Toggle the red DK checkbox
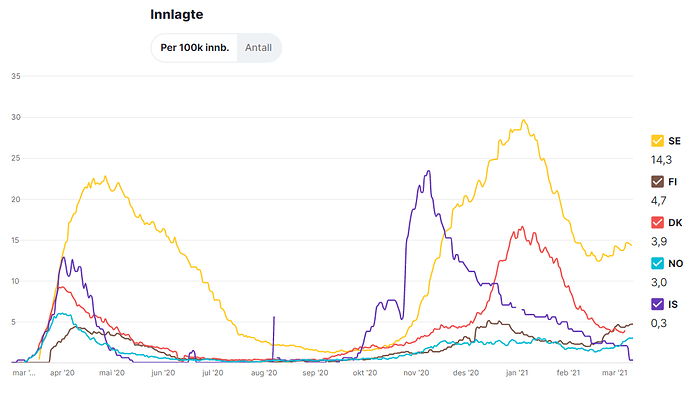The height and width of the screenshot is (397, 690). click(x=657, y=223)
